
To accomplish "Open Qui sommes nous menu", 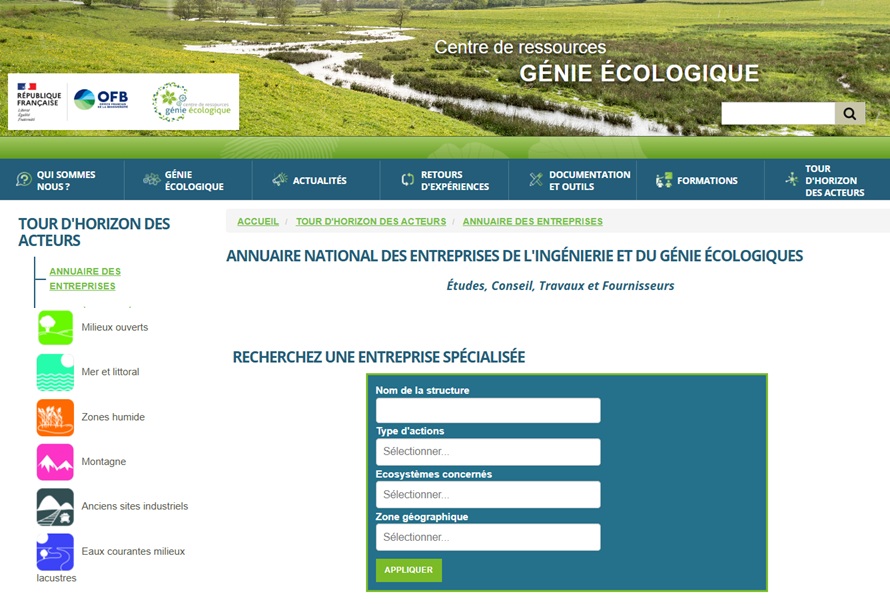I will pyautogui.click(x=62, y=180).
